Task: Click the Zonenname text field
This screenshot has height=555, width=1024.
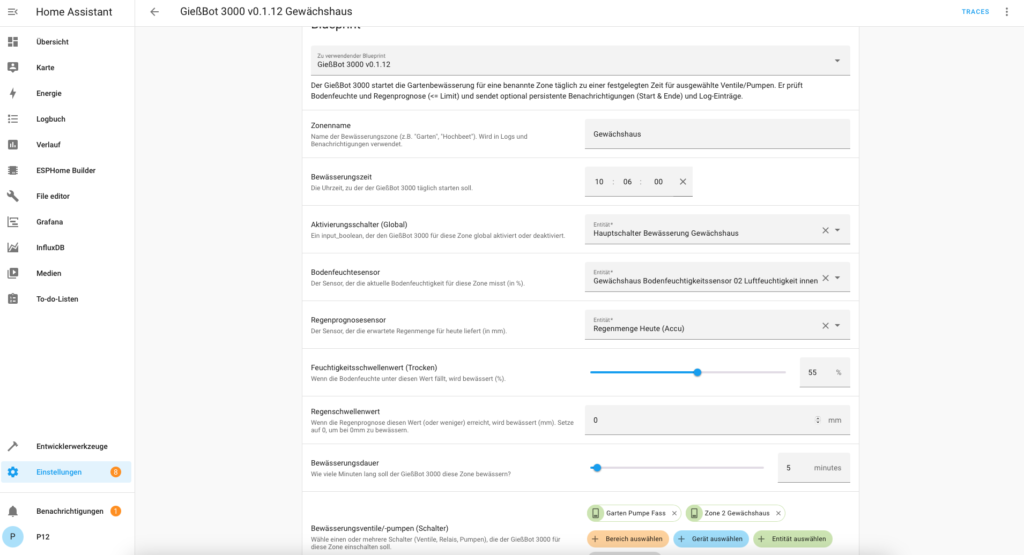Action: click(x=717, y=134)
